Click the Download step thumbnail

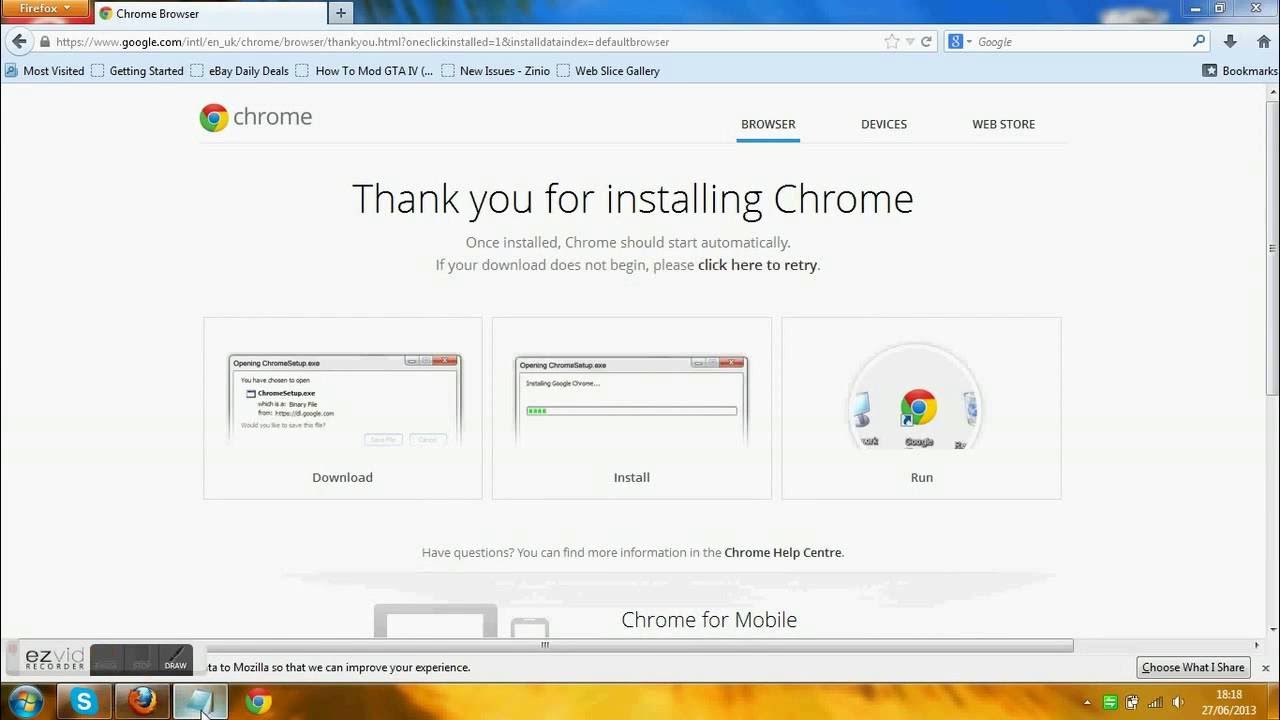343,408
